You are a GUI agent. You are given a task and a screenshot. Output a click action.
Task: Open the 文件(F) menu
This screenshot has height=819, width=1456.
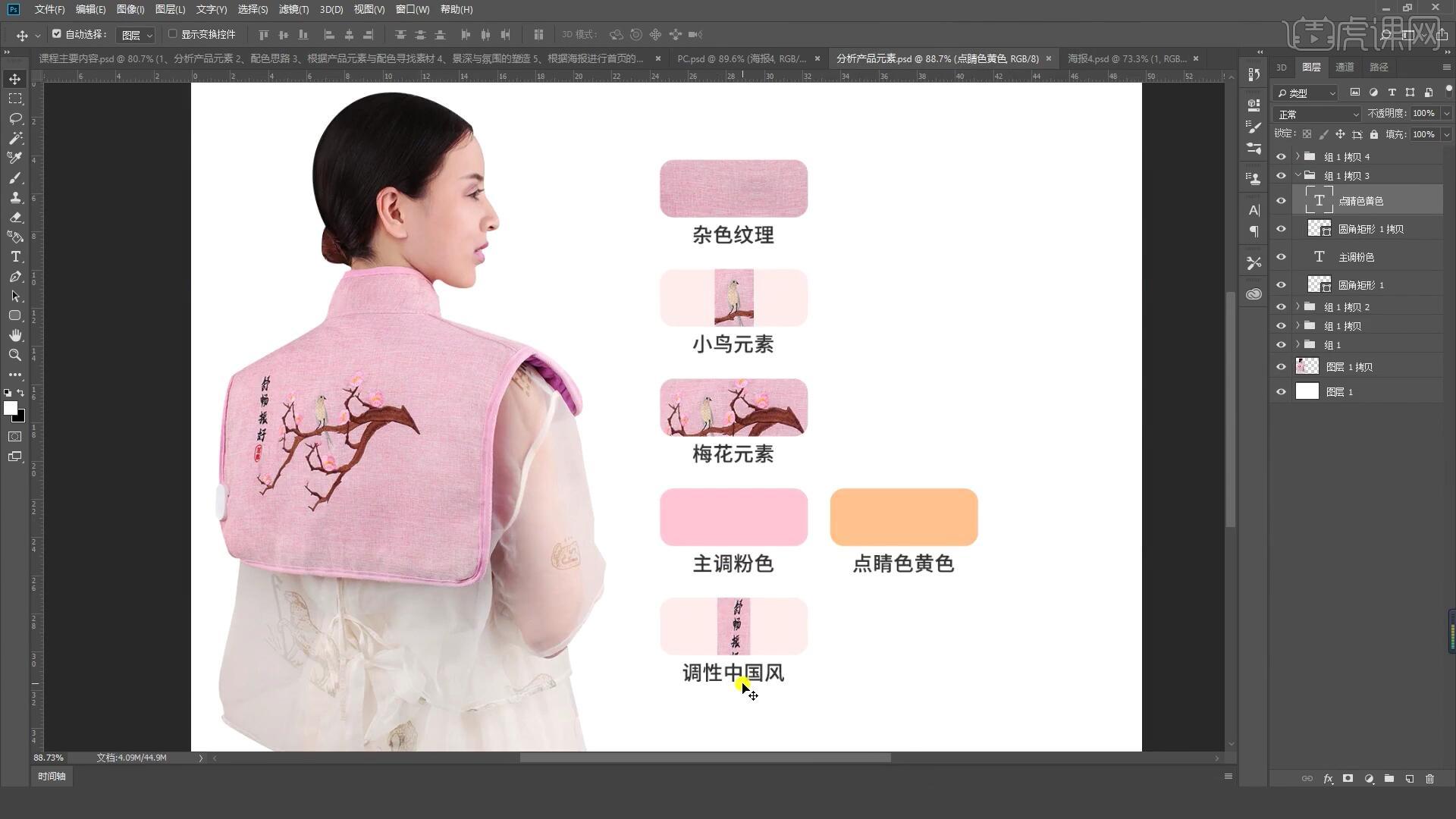(x=49, y=9)
